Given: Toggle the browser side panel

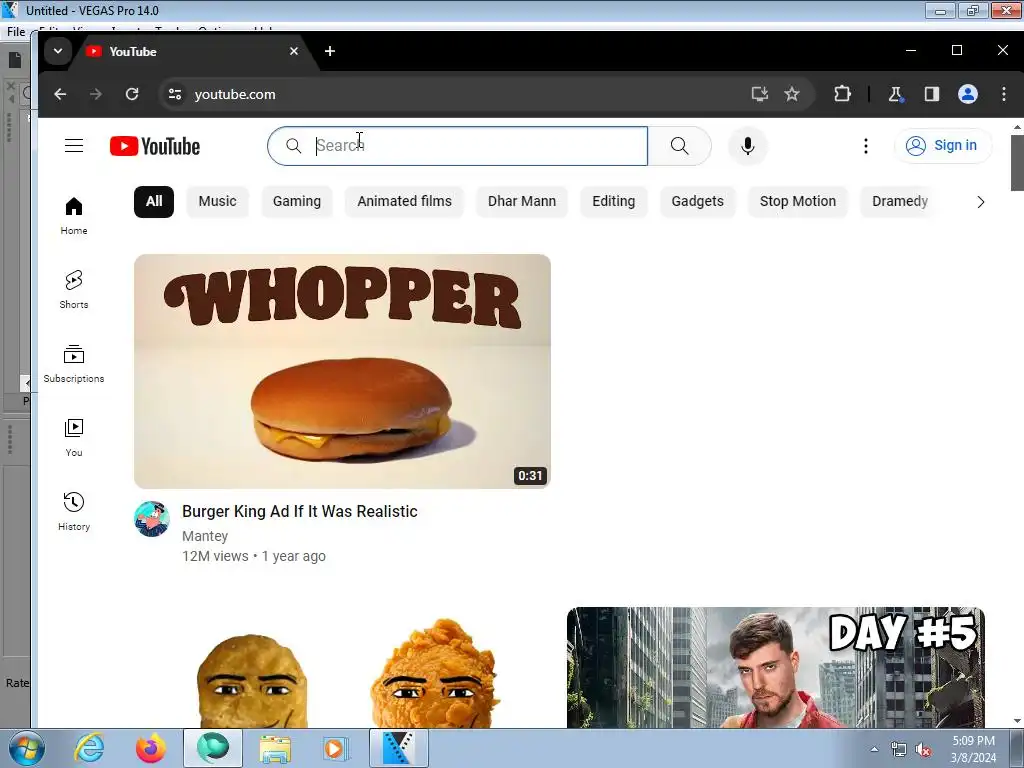Looking at the screenshot, I should point(932,94).
